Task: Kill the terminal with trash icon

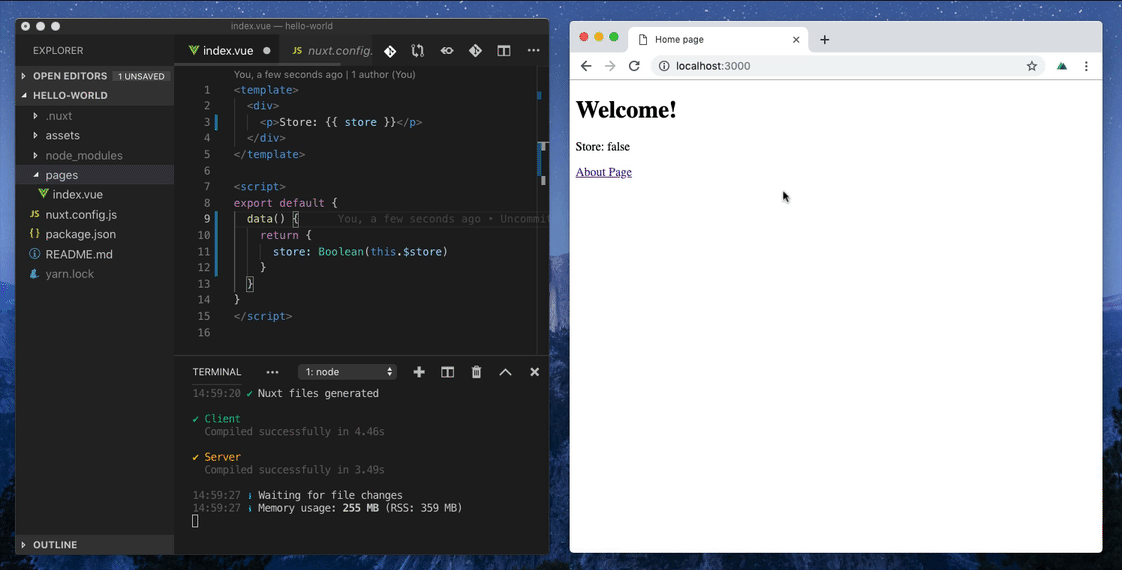Action: pos(476,372)
